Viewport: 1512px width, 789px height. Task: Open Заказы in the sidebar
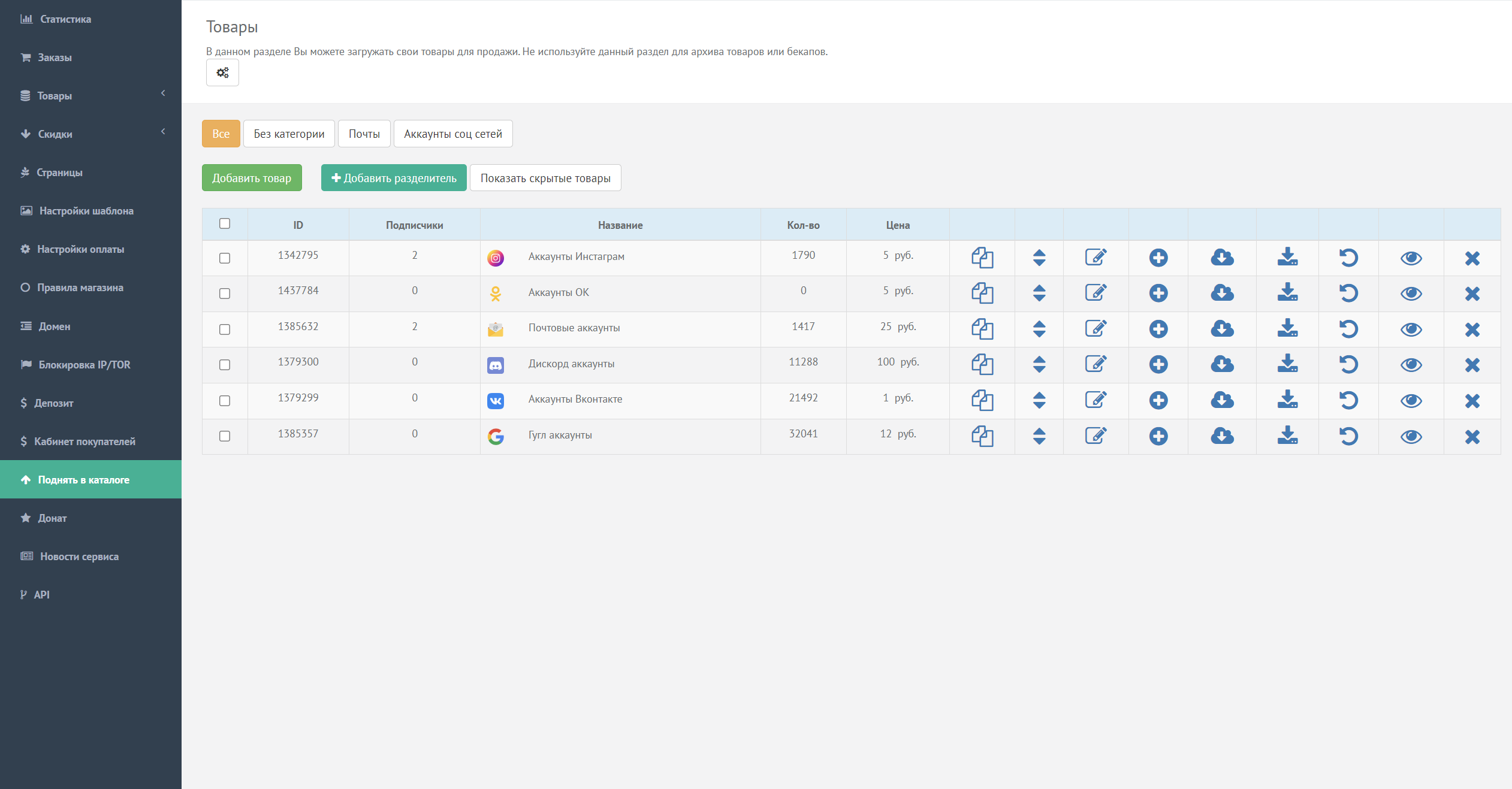click(x=90, y=58)
